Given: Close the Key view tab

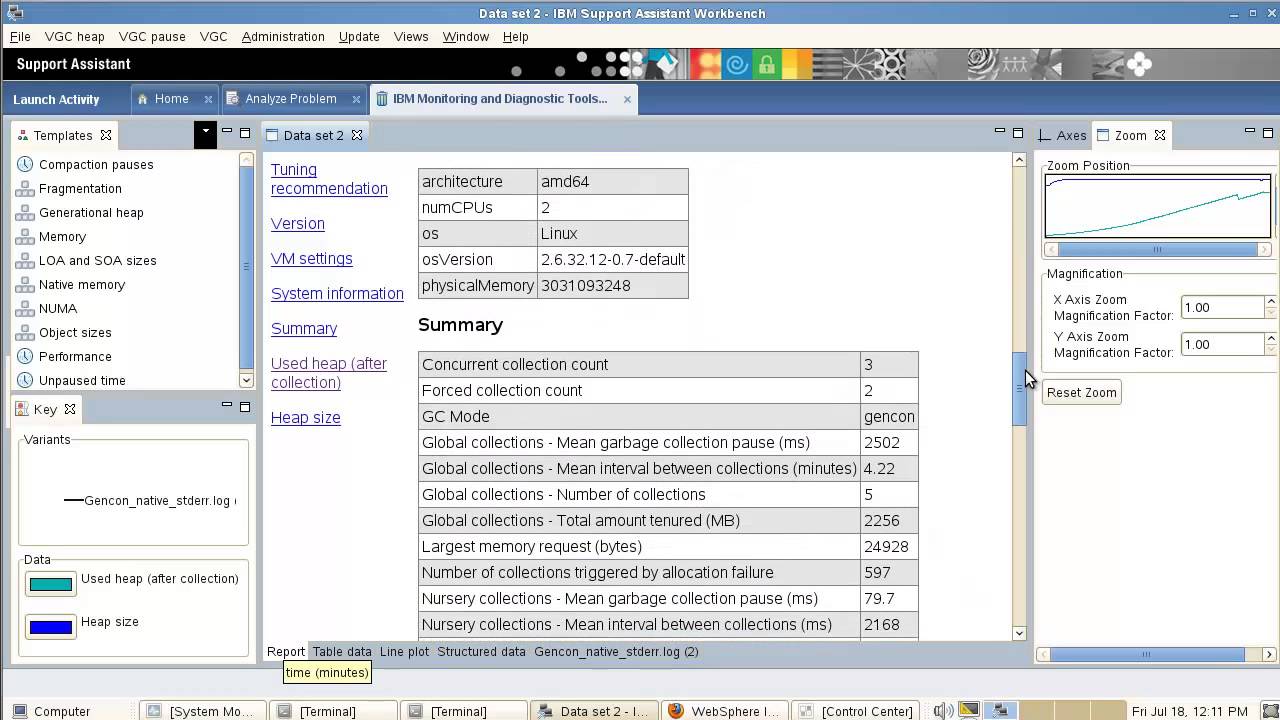Looking at the screenshot, I should tap(70, 409).
